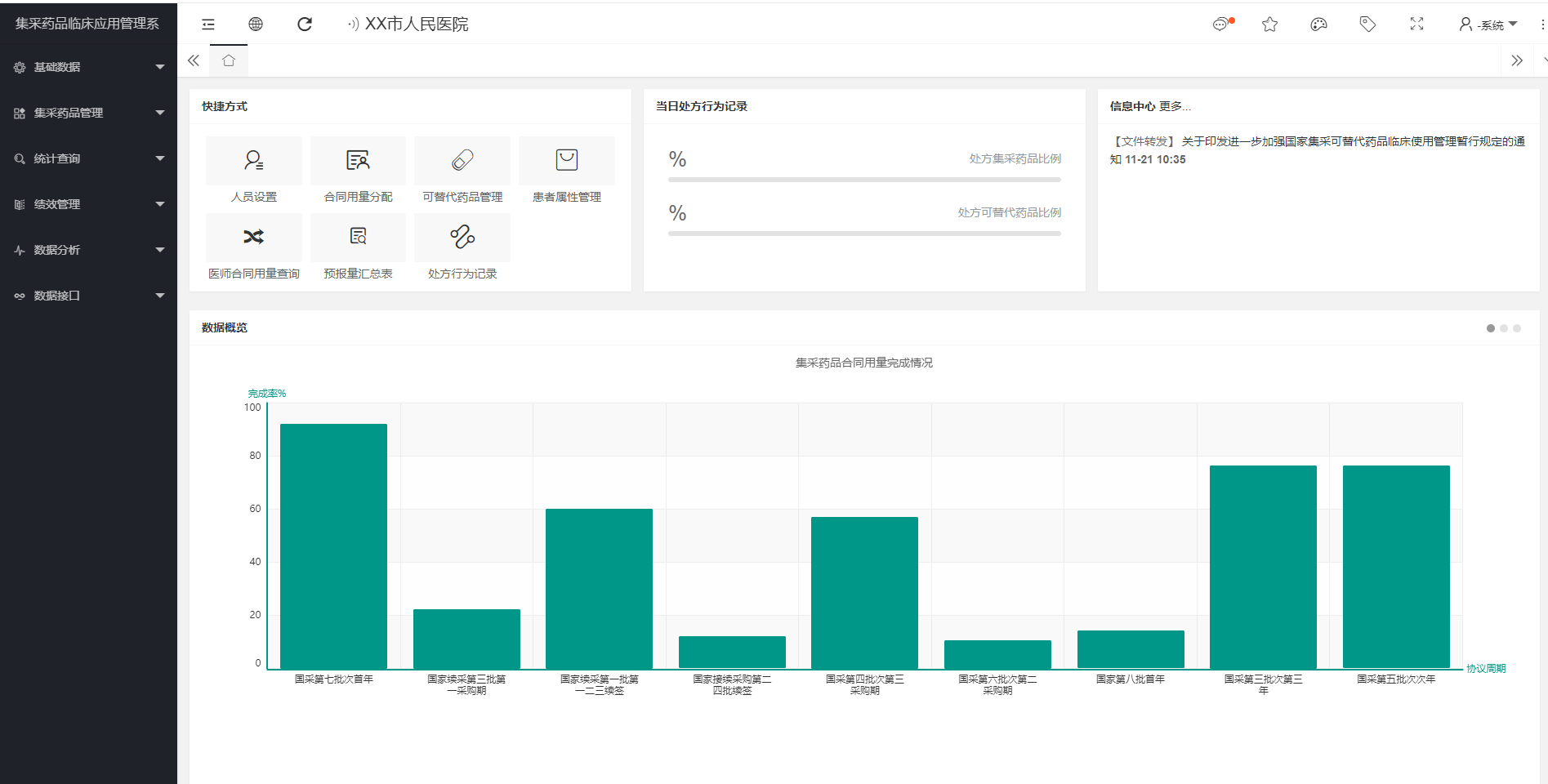
Task: Click the 更多 link in 信息中心
Action: [x=1175, y=106]
